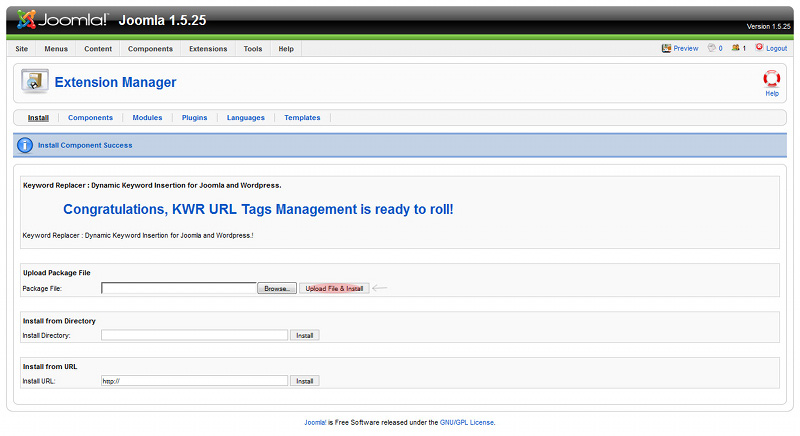Click the Preview monitor icon
The width and height of the screenshot is (800, 436).
[x=666, y=48]
